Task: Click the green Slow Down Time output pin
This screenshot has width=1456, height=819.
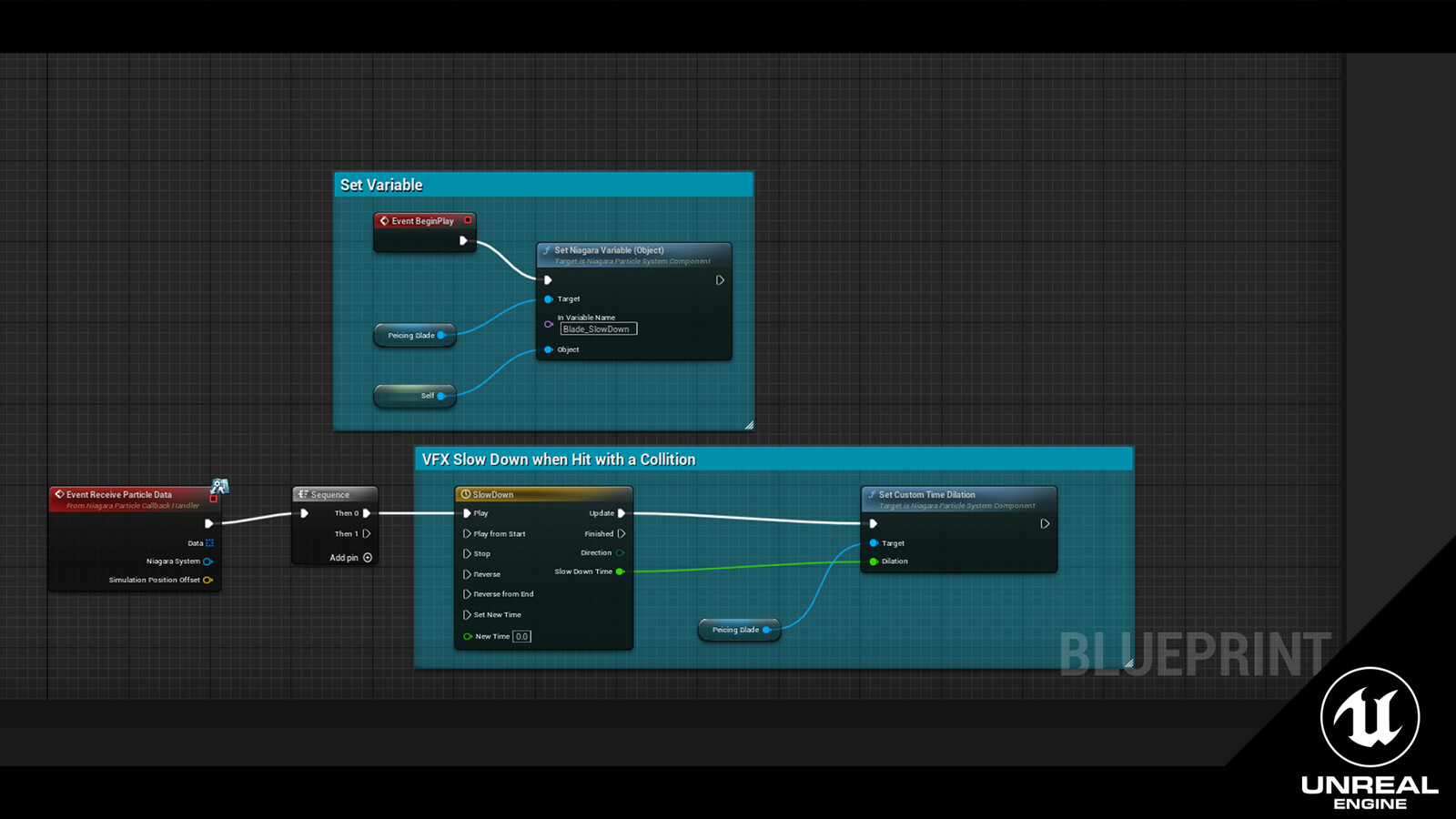Action: pos(620,571)
